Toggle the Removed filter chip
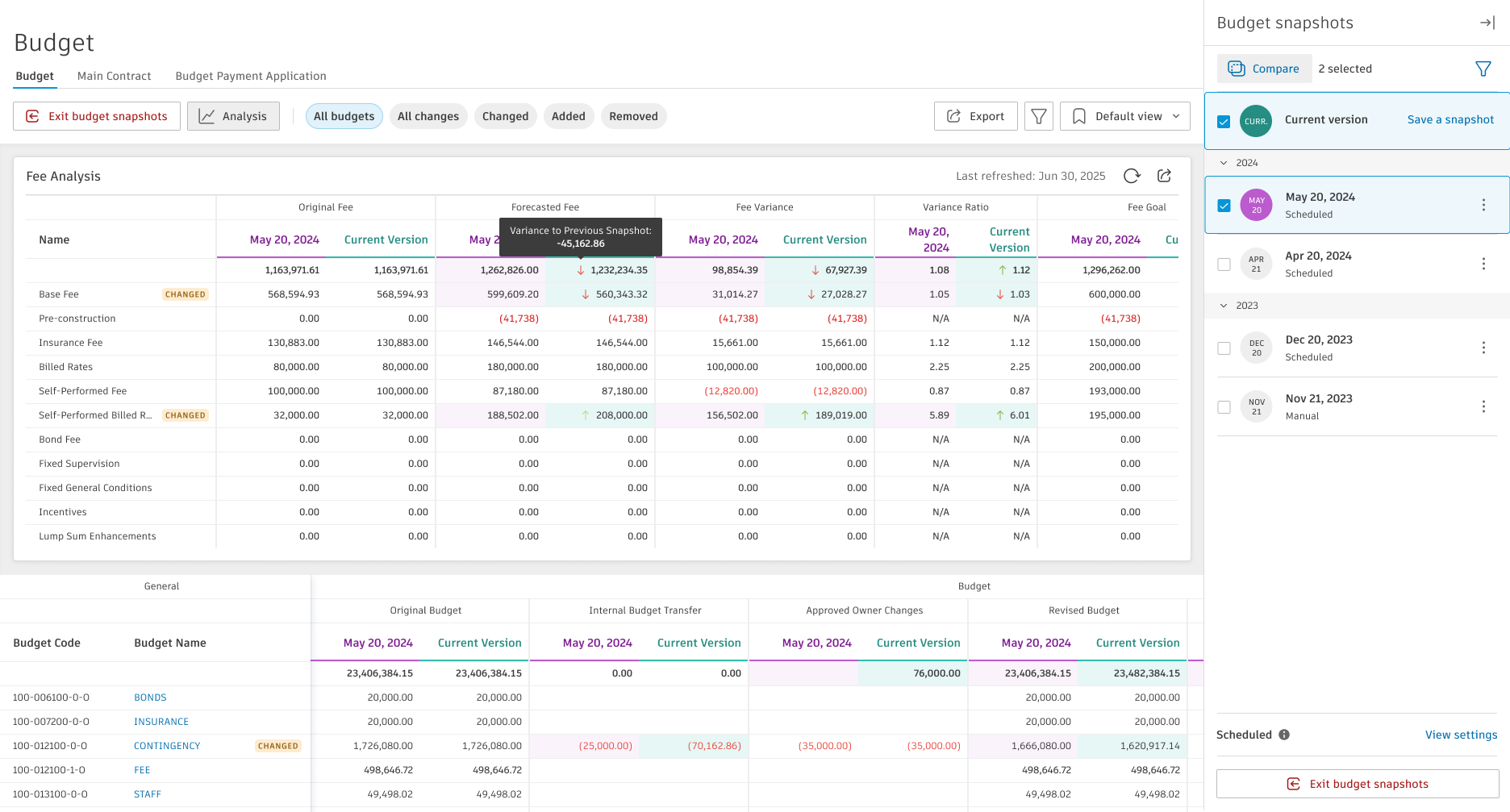 coord(633,116)
